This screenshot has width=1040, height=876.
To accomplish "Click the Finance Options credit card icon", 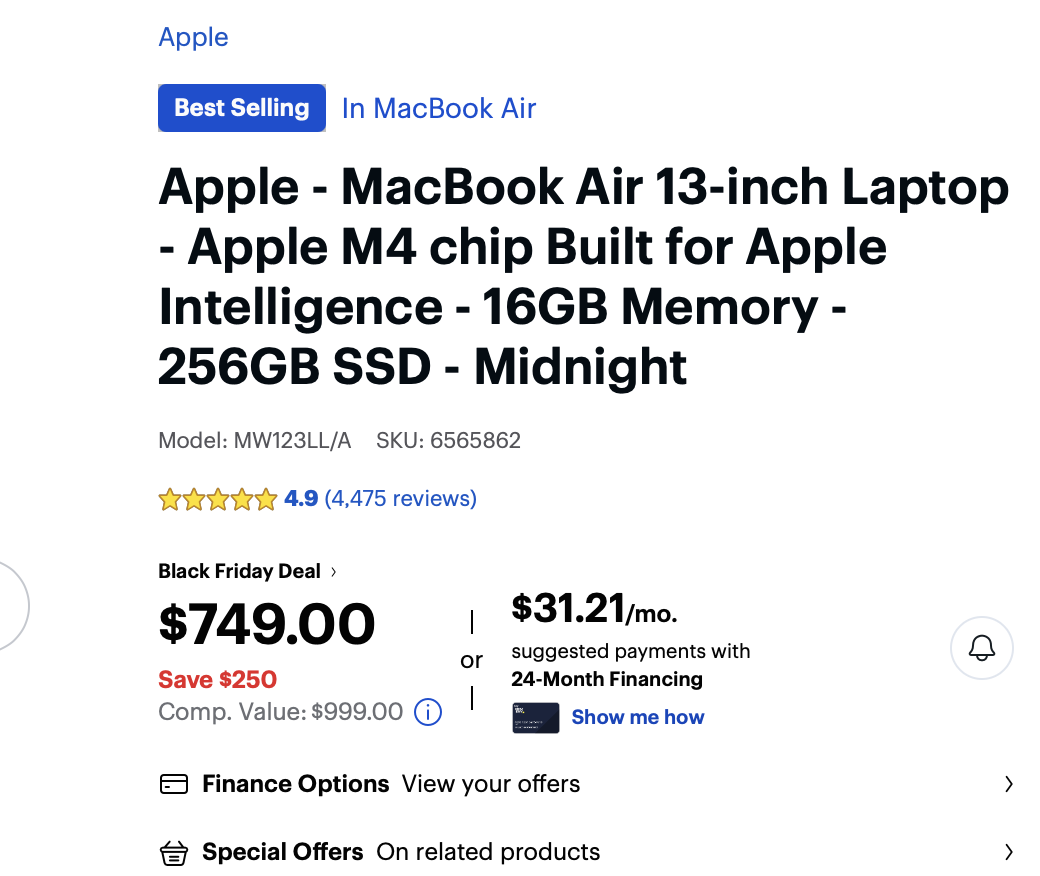I will tap(174, 784).
